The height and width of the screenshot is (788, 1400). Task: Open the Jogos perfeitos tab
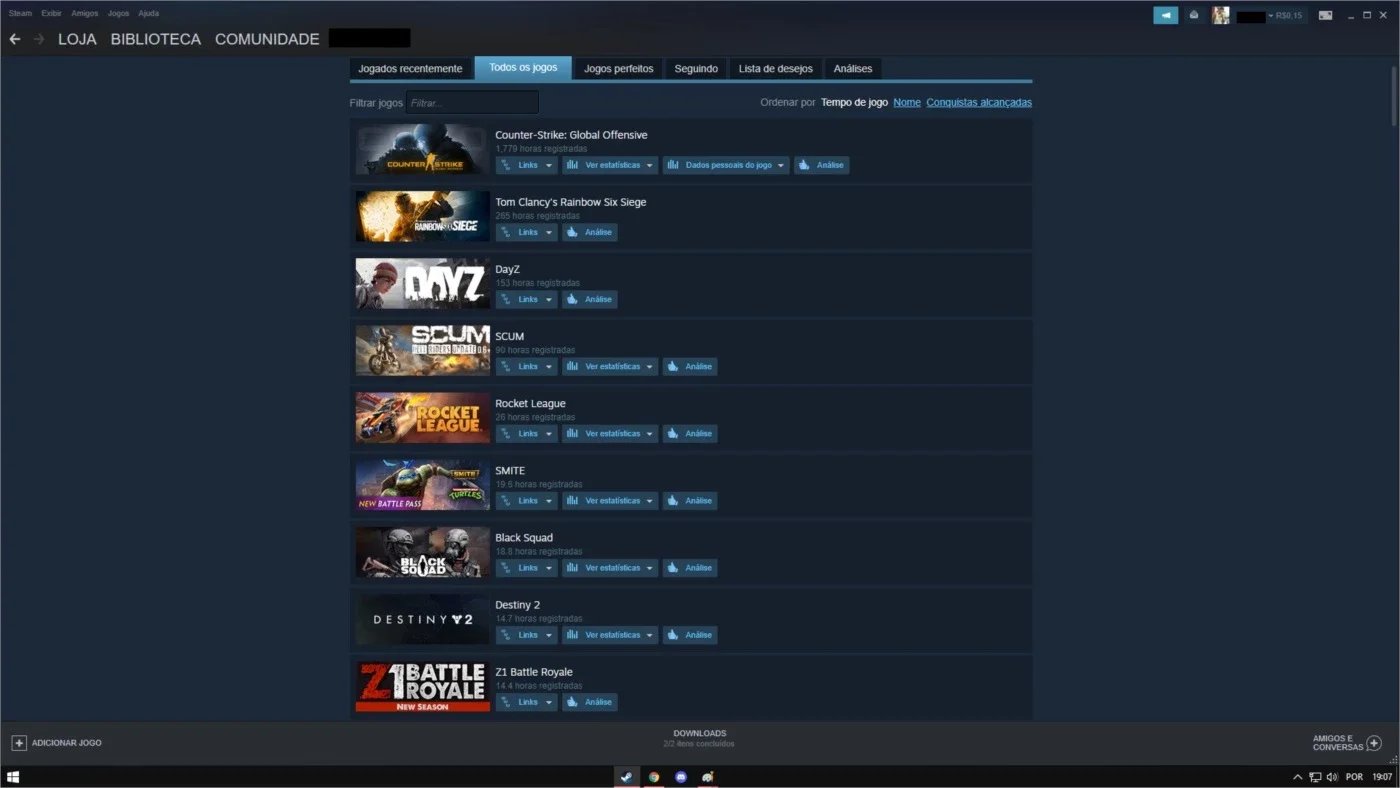point(618,69)
